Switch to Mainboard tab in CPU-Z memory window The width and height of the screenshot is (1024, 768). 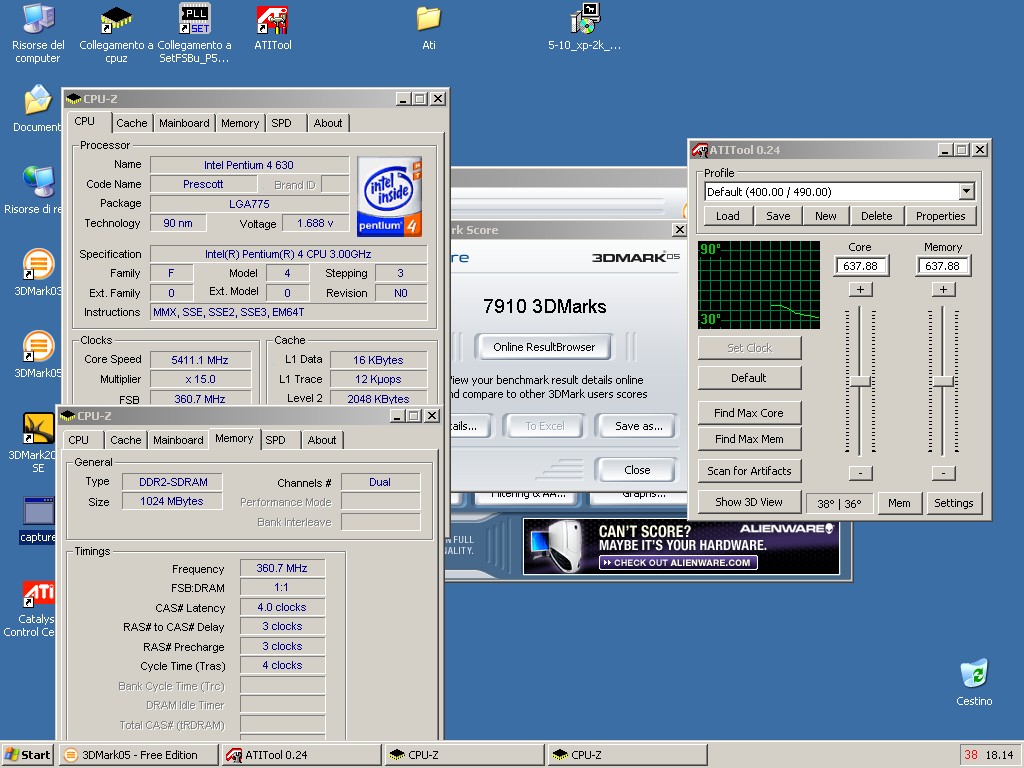pyautogui.click(x=178, y=440)
